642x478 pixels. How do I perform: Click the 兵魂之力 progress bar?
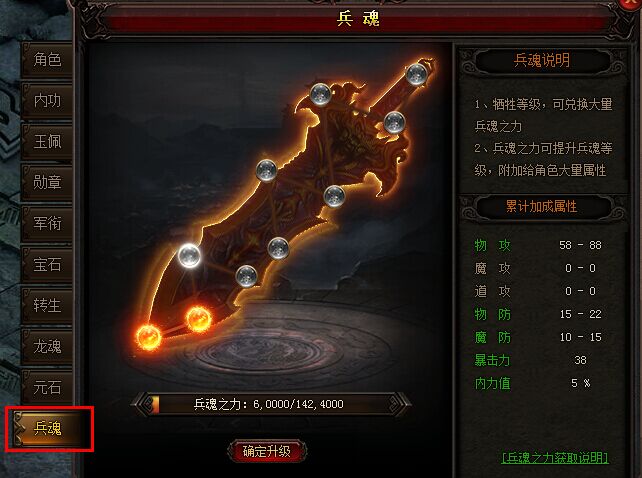270,404
